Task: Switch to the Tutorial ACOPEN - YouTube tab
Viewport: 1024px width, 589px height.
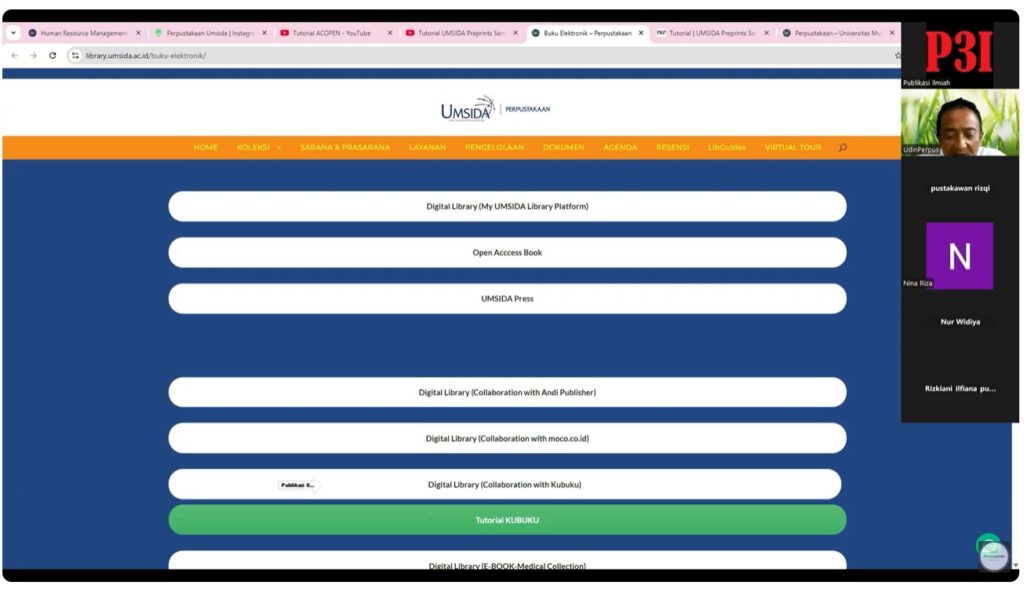Action: [x=335, y=33]
